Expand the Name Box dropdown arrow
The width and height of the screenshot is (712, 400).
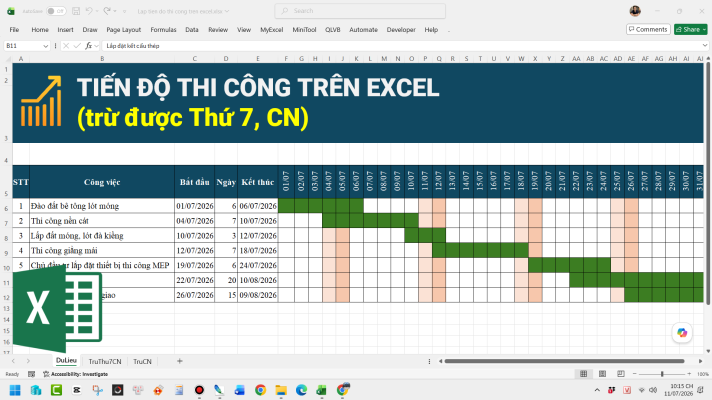tap(45, 46)
